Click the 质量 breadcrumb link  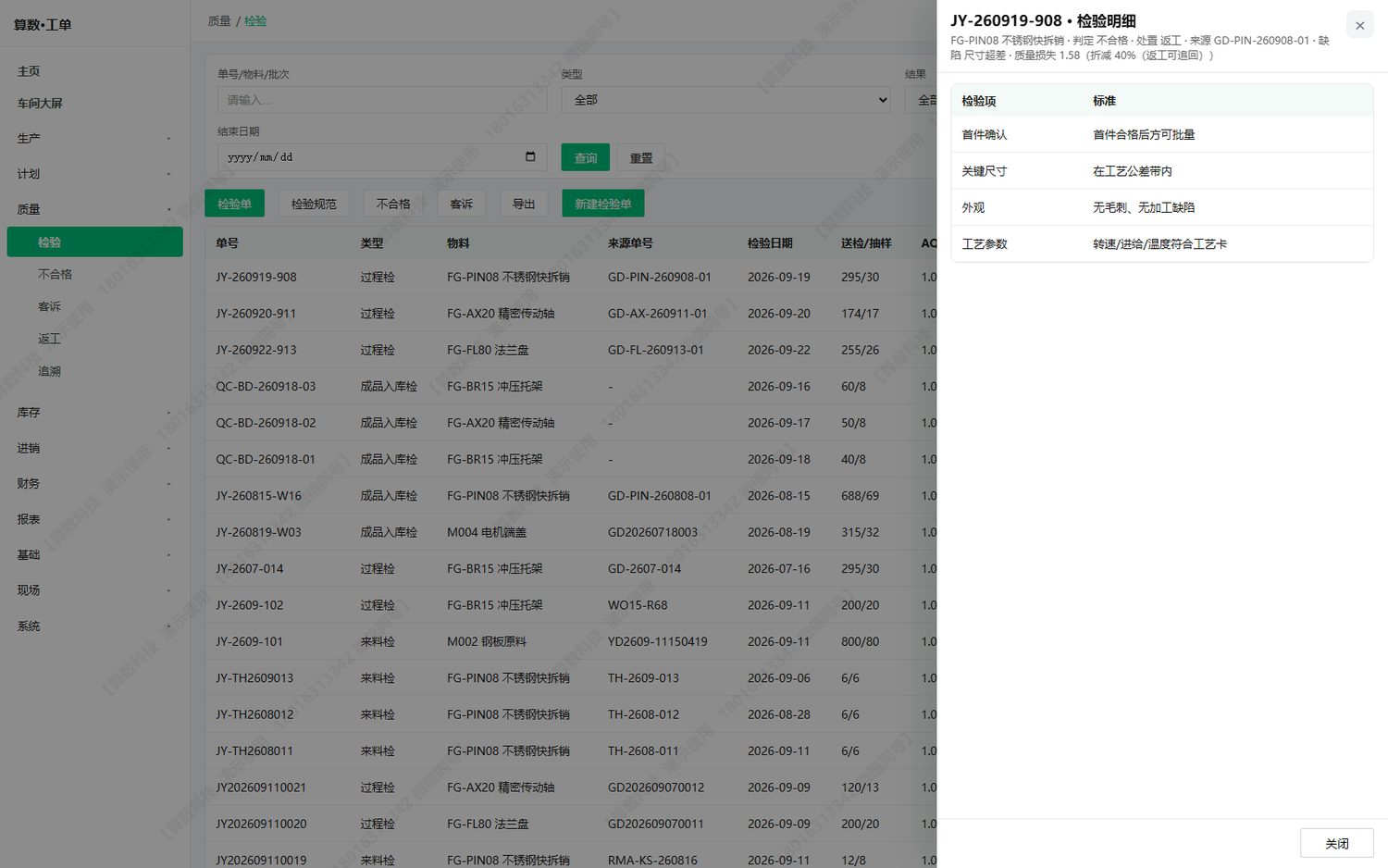(219, 20)
